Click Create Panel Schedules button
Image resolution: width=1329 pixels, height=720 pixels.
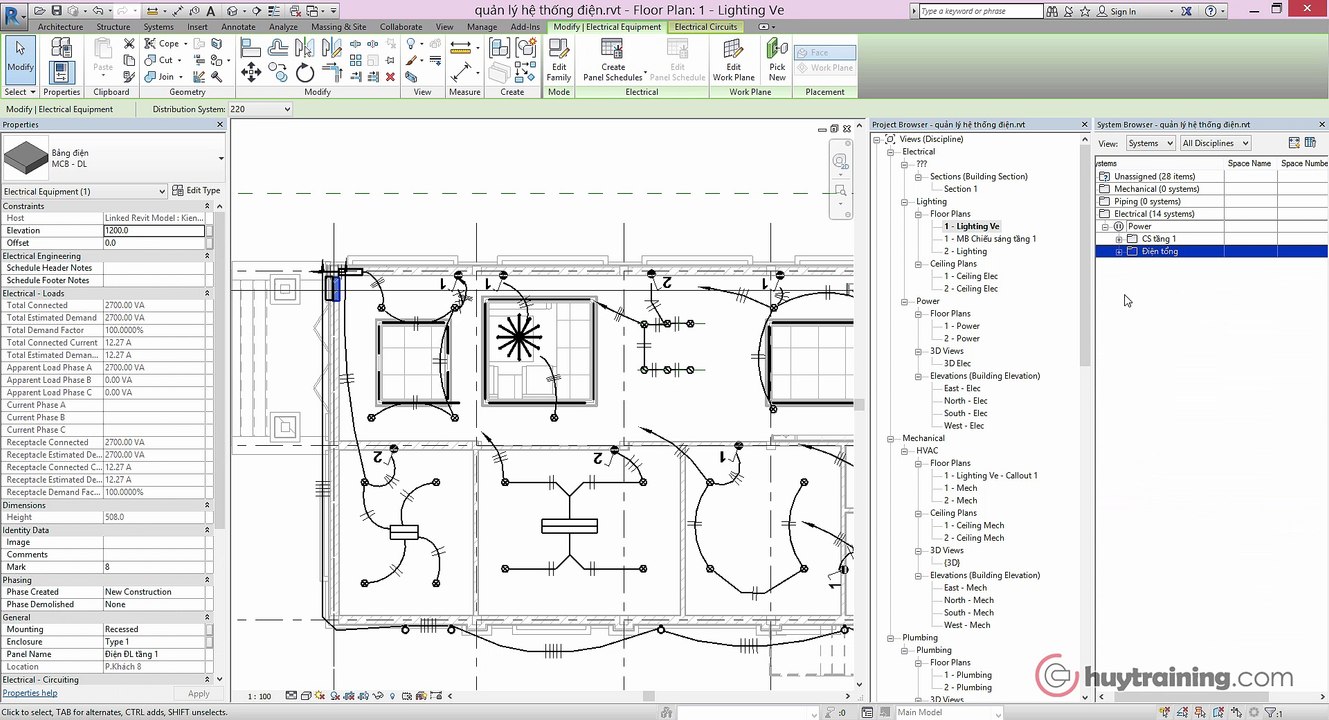click(x=613, y=60)
